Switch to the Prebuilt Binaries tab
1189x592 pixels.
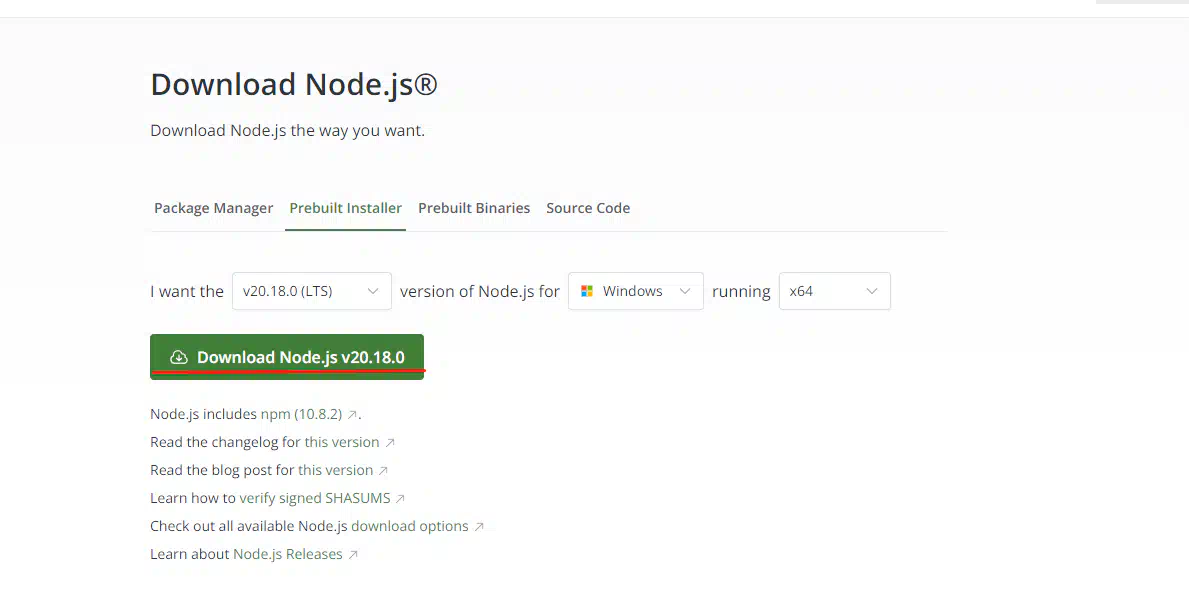474,208
